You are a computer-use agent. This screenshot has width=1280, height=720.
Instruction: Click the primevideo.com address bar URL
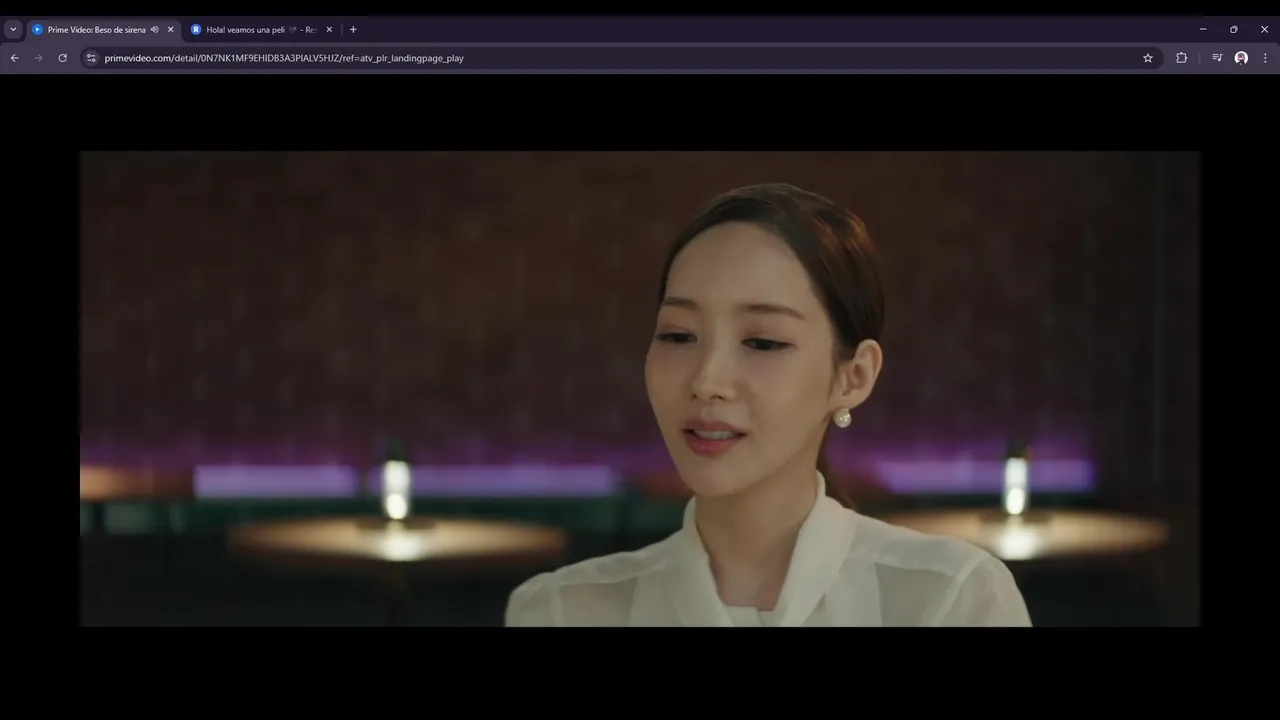(284, 58)
